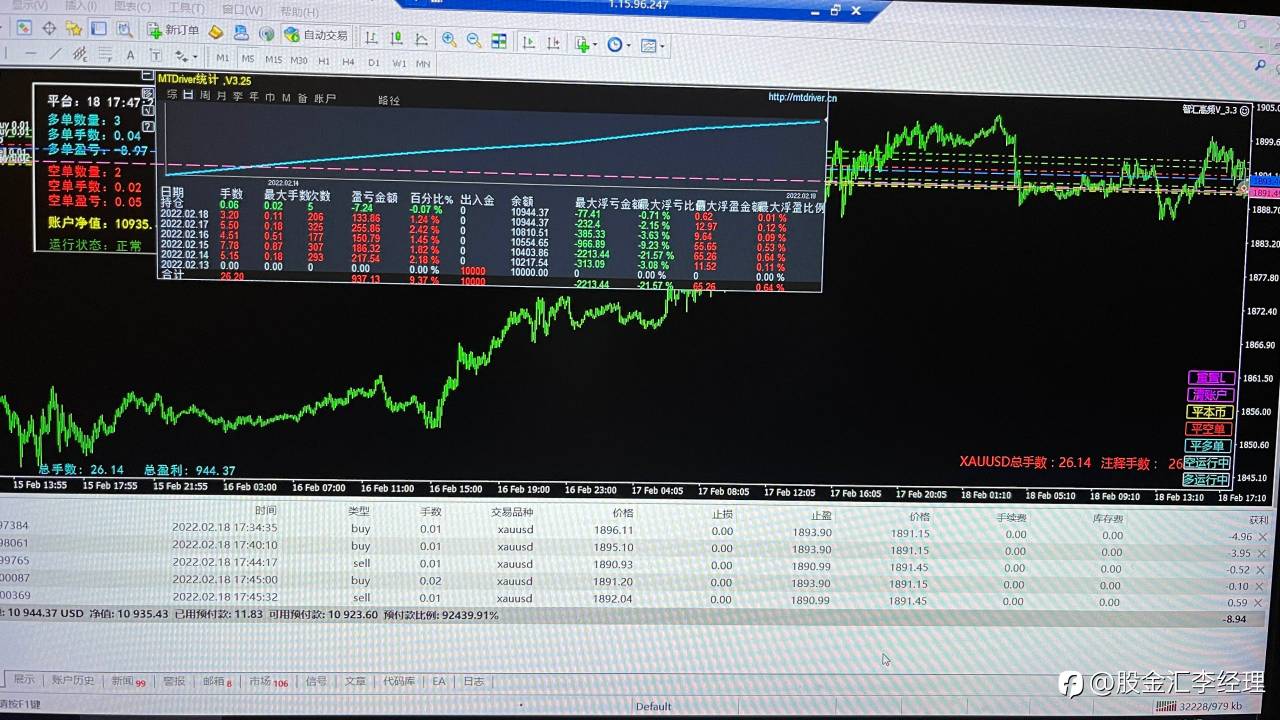The image size is (1280, 720).
Task: Switch chart to M1 timeframe
Action: [222, 58]
